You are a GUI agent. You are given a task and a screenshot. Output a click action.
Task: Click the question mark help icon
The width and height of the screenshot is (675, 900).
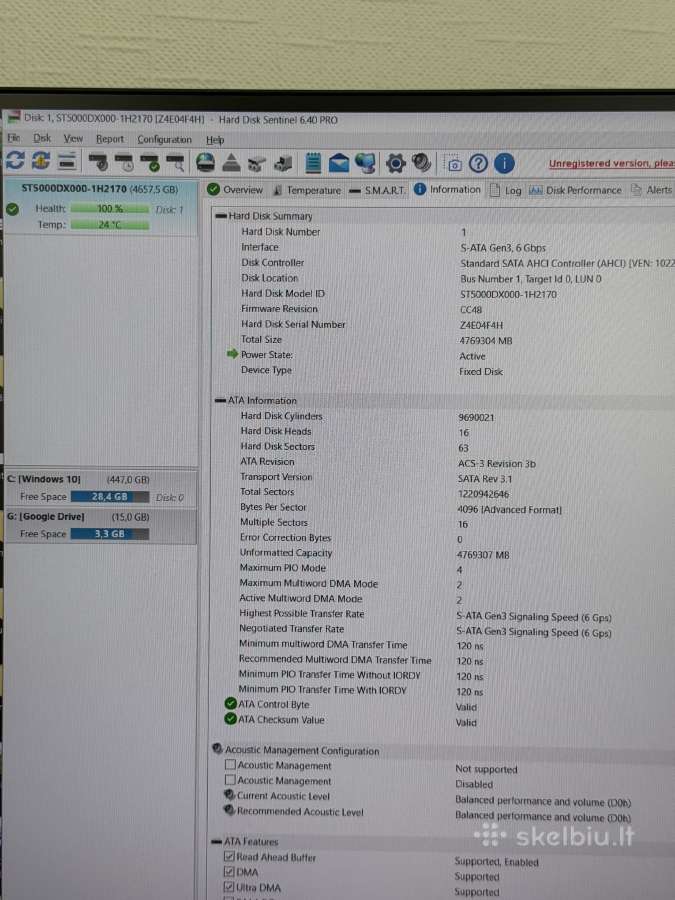[x=478, y=164]
